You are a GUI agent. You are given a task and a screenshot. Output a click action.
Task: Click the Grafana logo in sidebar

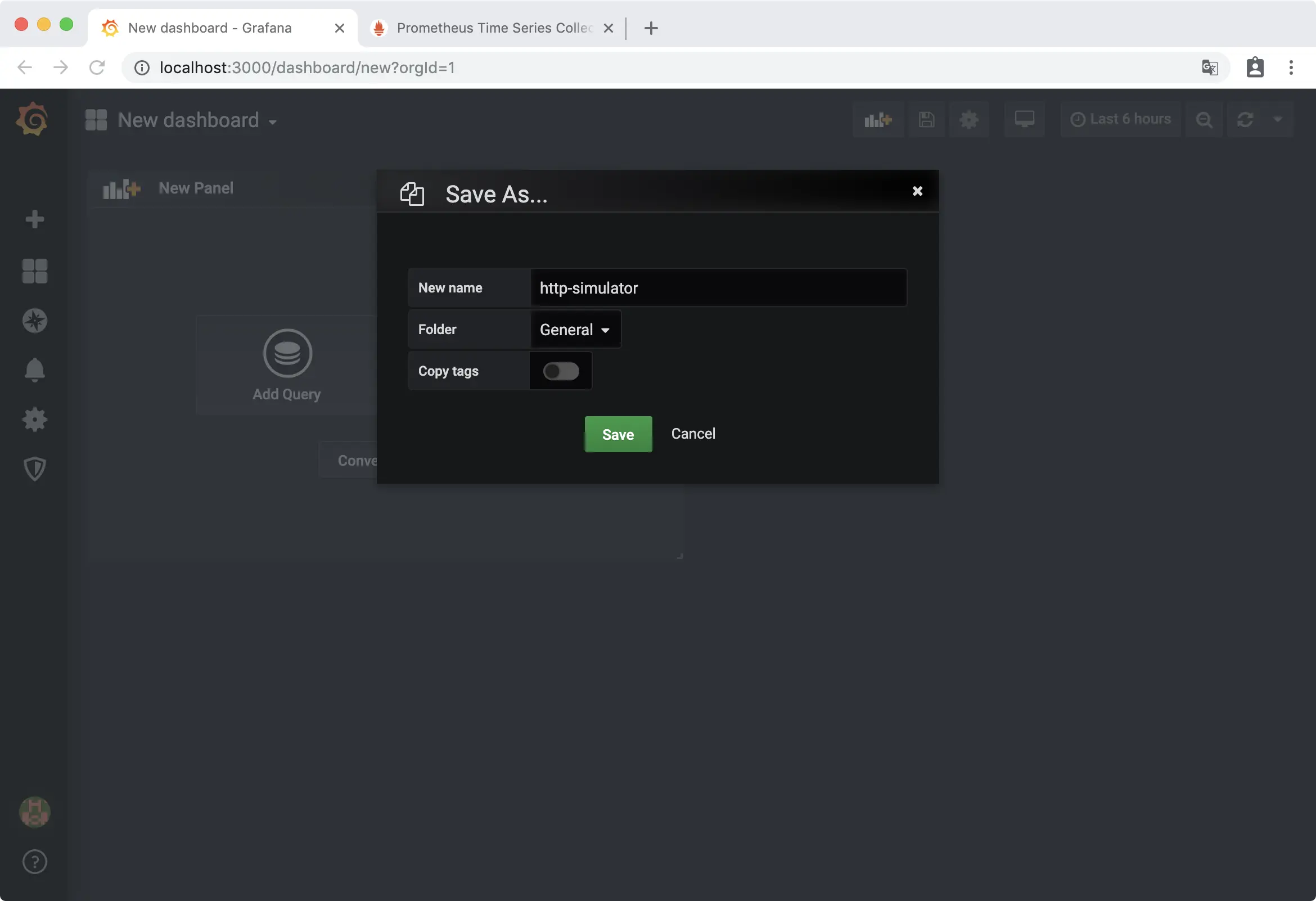(32, 119)
